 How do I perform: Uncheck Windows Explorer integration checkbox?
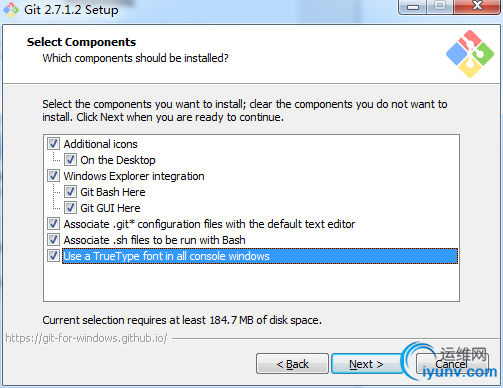tap(53, 176)
